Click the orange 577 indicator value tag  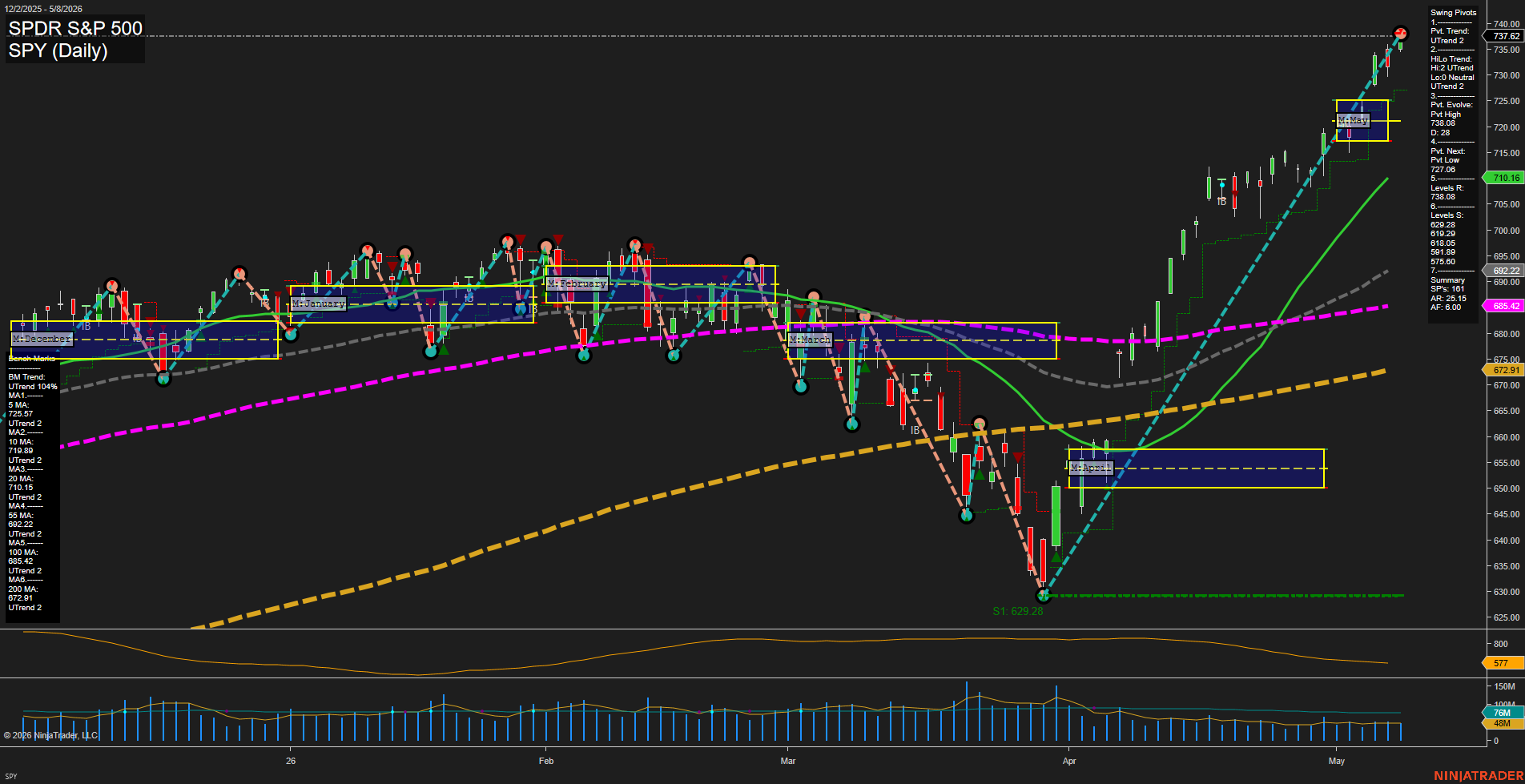click(x=1503, y=663)
